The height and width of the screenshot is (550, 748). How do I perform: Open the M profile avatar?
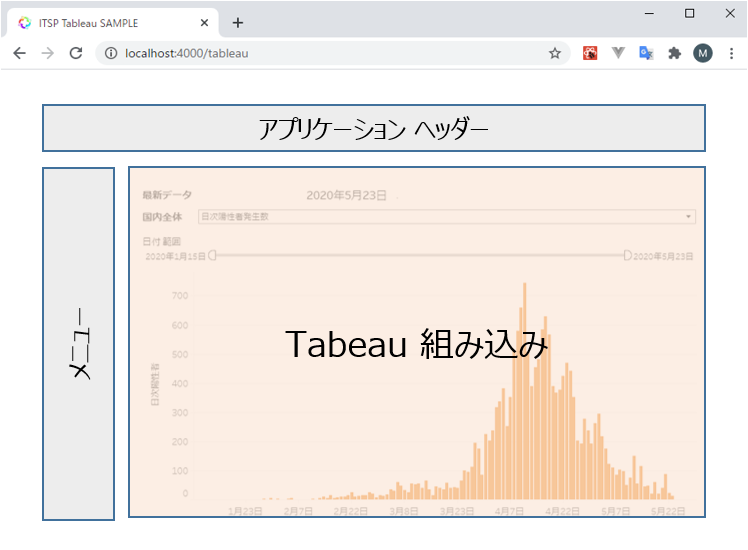[703, 53]
